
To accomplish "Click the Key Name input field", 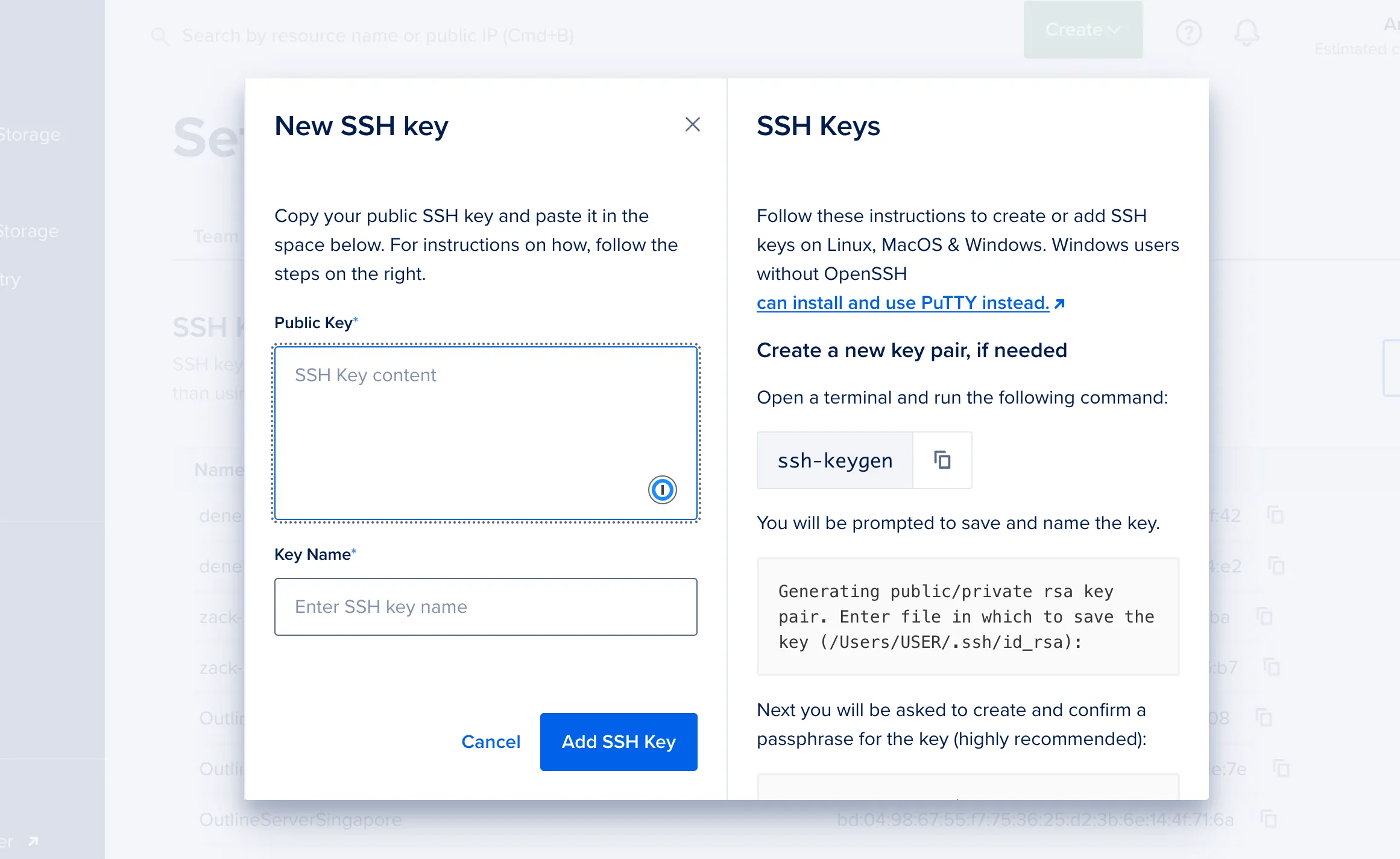I will [486, 606].
